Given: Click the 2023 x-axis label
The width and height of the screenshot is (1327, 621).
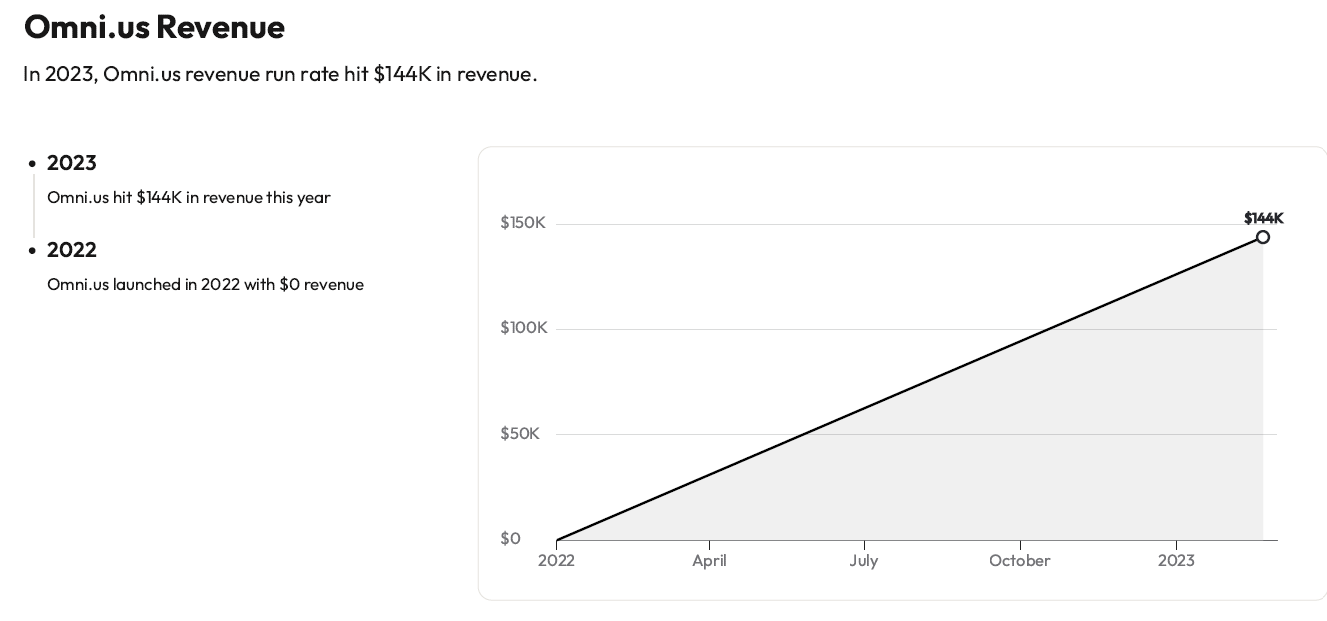Looking at the screenshot, I should pyautogui.click(x=1176, y=560).
